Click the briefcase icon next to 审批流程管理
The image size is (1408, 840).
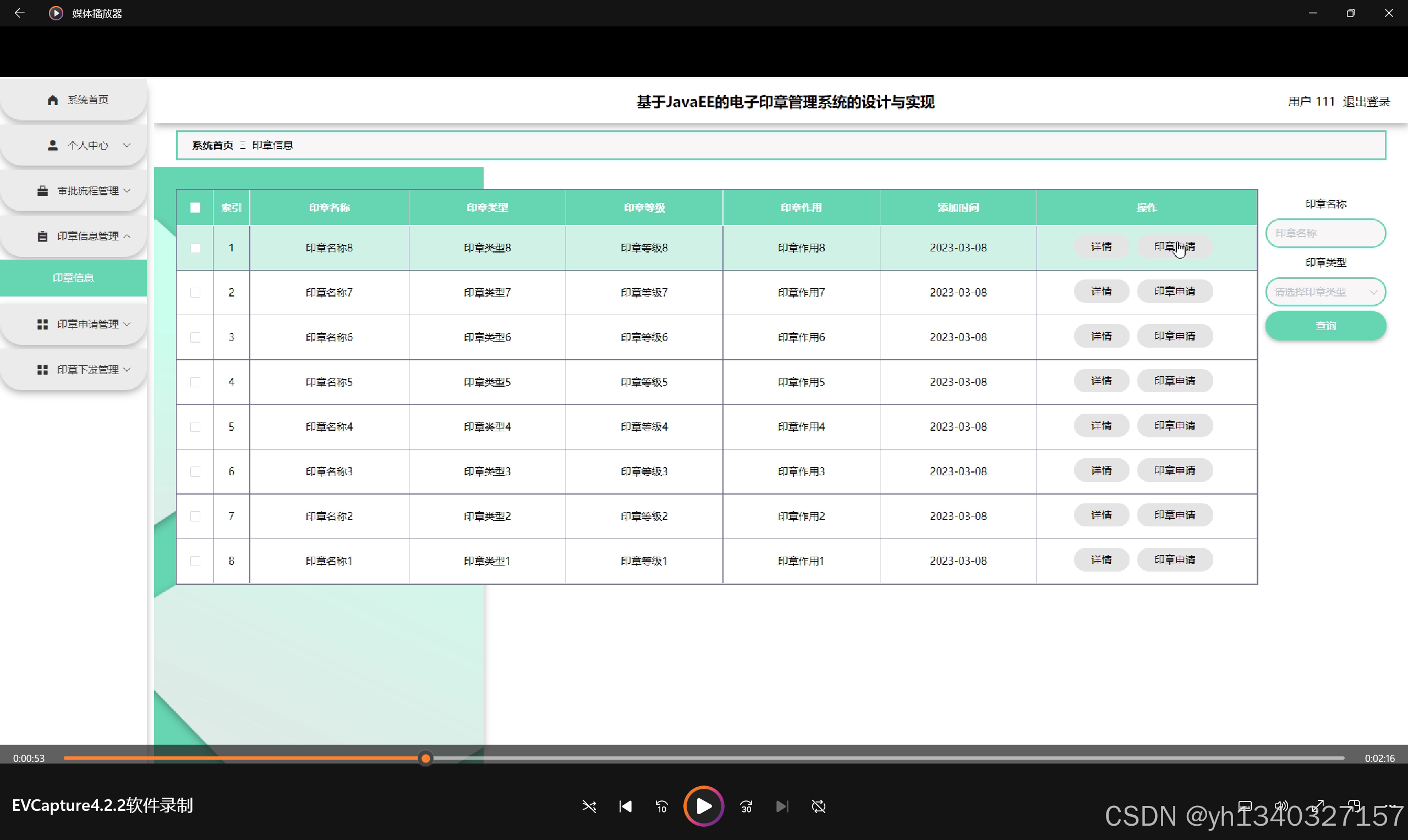click(42, 191)
